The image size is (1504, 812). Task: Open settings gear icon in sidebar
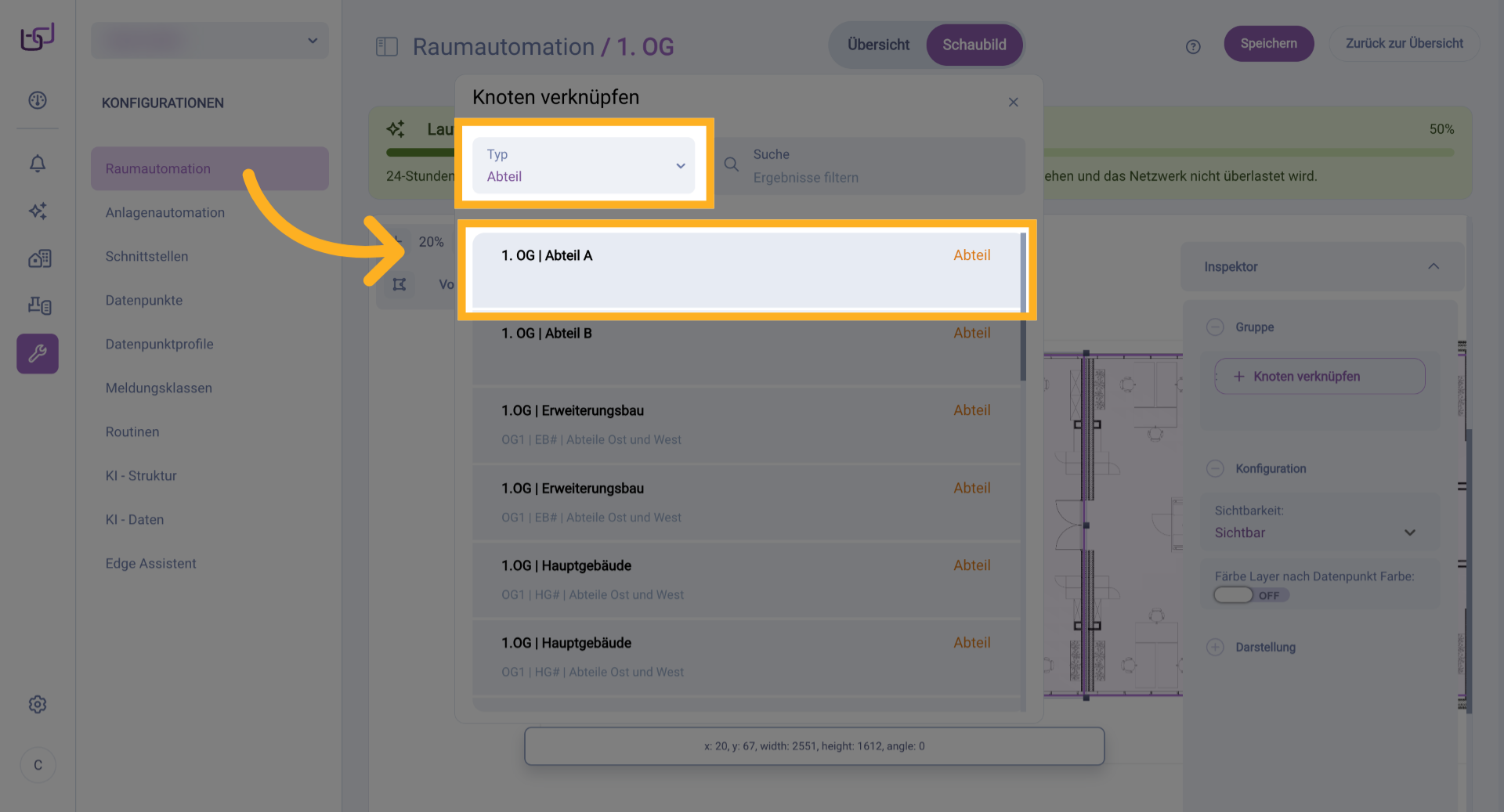tap(38, 705)
